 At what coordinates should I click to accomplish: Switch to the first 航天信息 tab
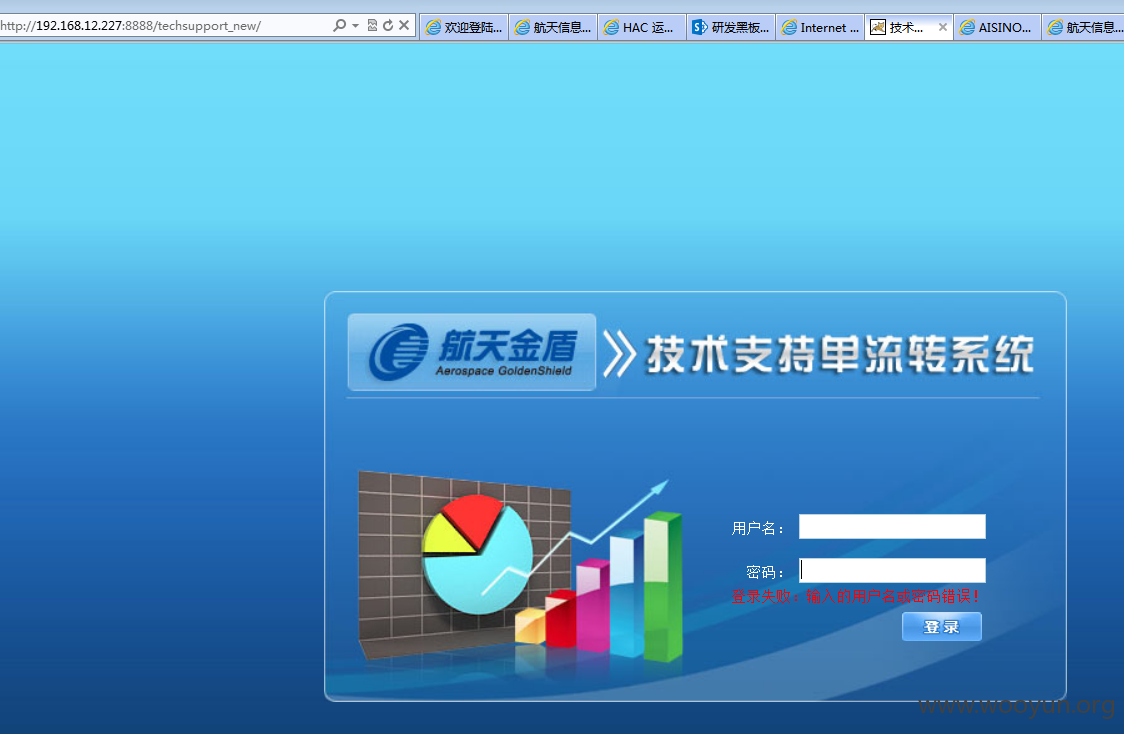553,28
